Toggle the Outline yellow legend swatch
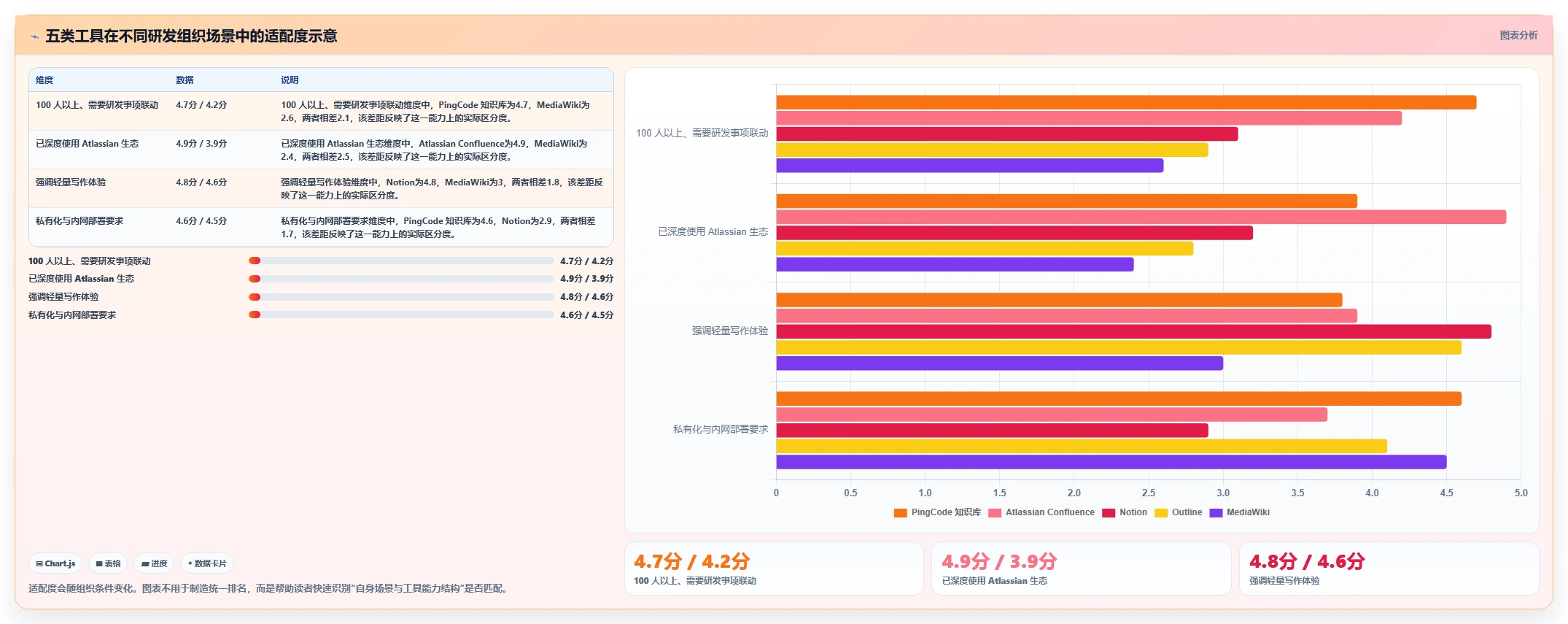 [x=1161, y=512]
